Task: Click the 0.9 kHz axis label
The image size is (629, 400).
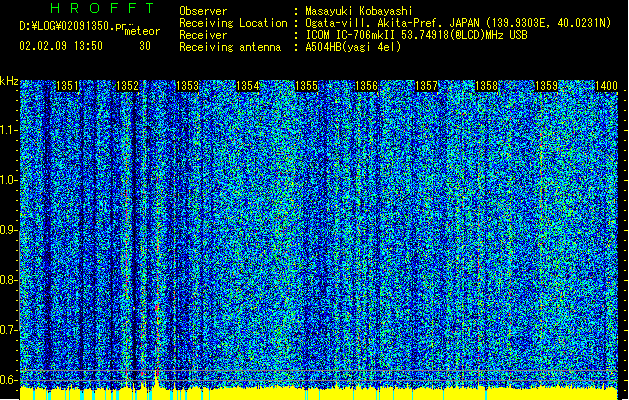Action: point(8,230)
